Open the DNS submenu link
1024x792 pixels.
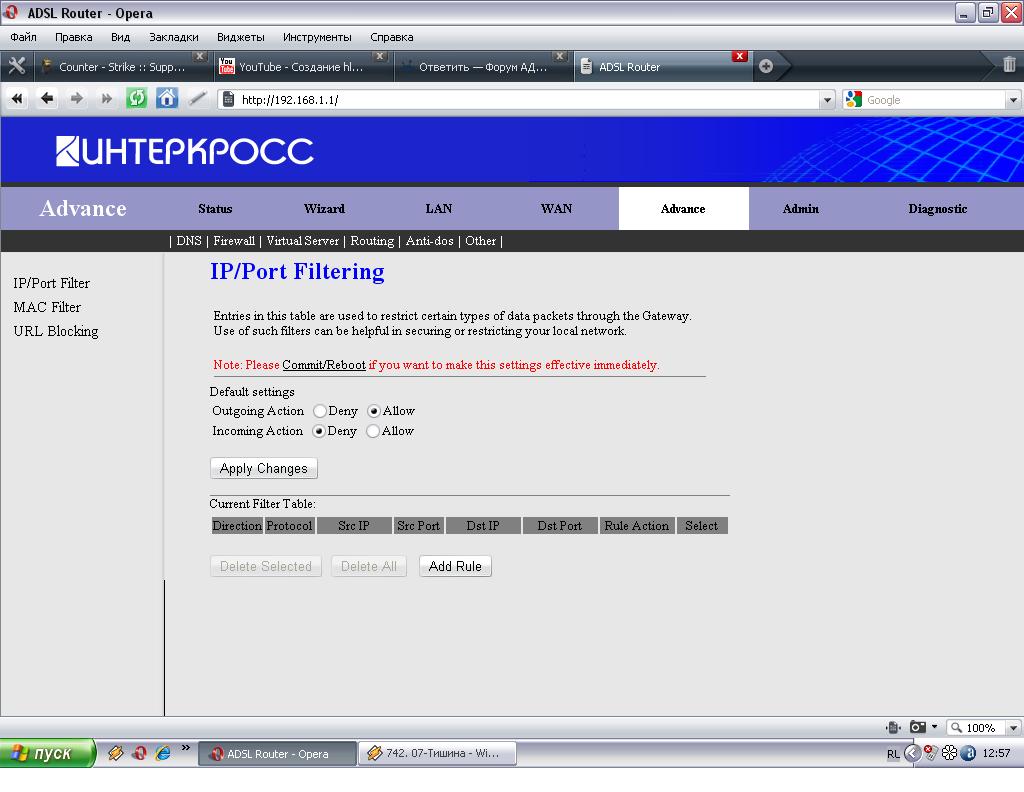(189, 241)
